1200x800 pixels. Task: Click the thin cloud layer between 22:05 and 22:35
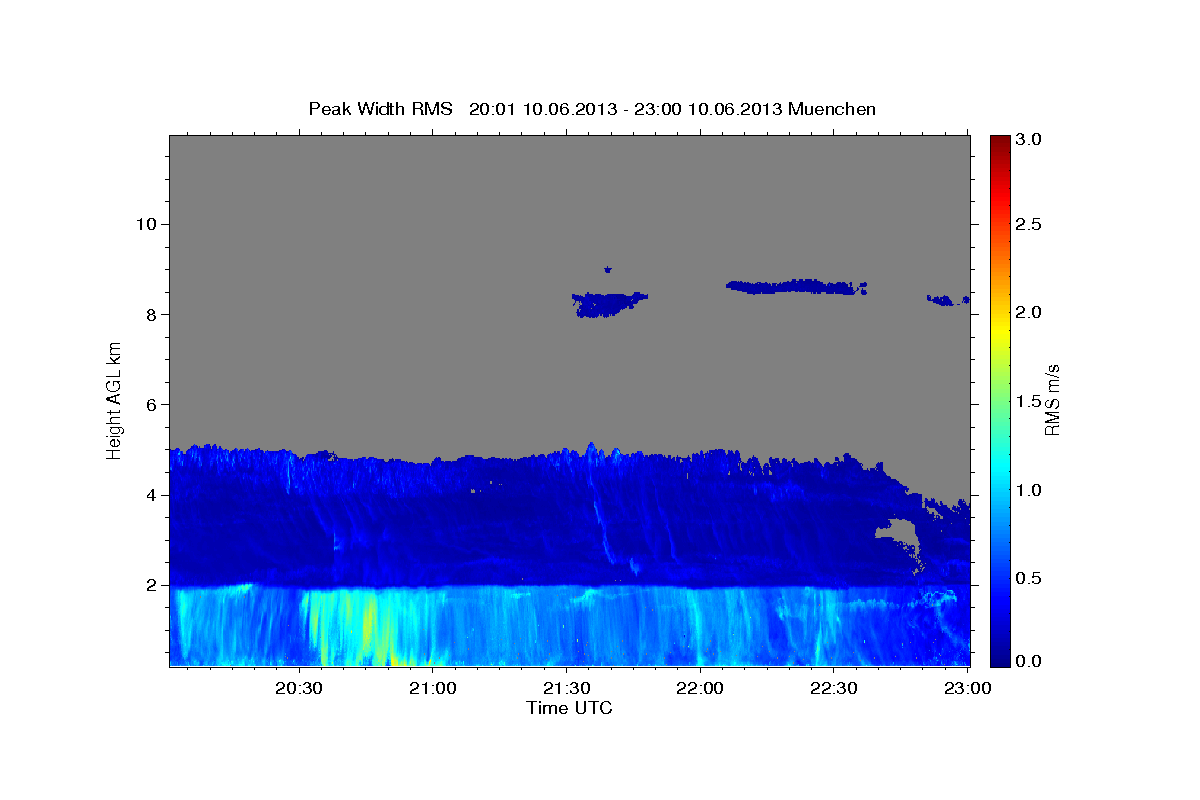pyautogui.click(x=796, y=287)
